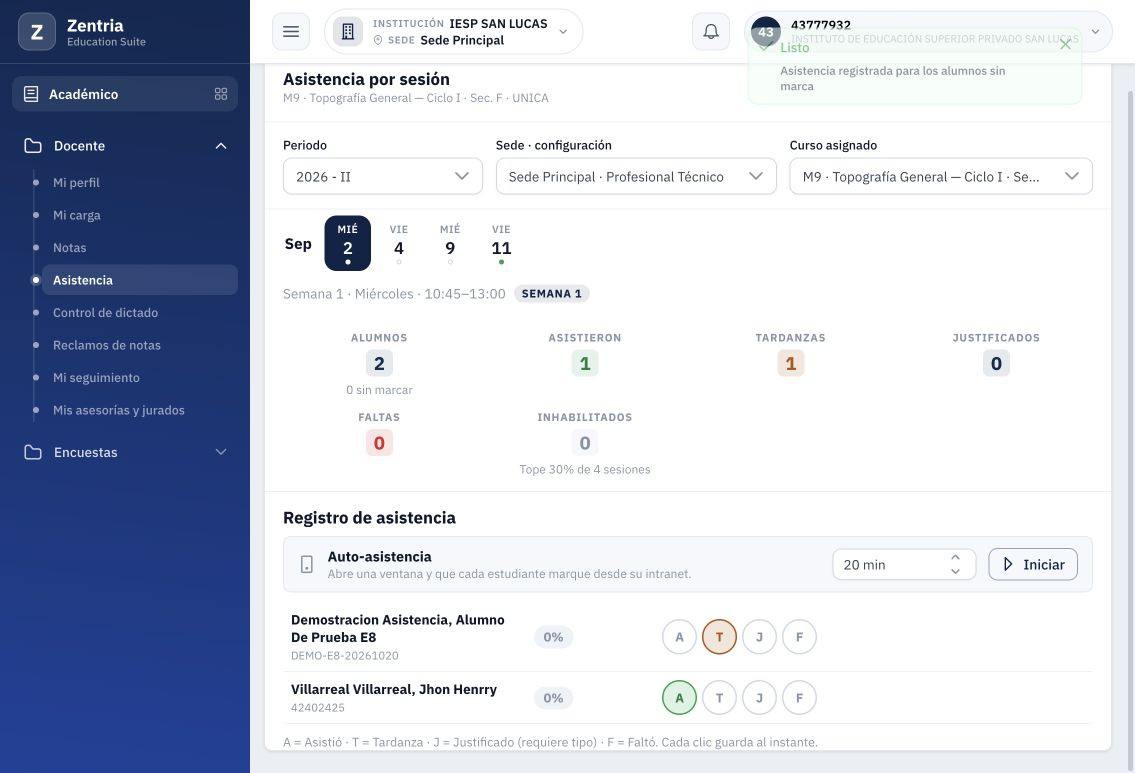Close the Listo notification toast
Image resolution: width=1135 pixels, height=773 pixels.
[1065, 45]
